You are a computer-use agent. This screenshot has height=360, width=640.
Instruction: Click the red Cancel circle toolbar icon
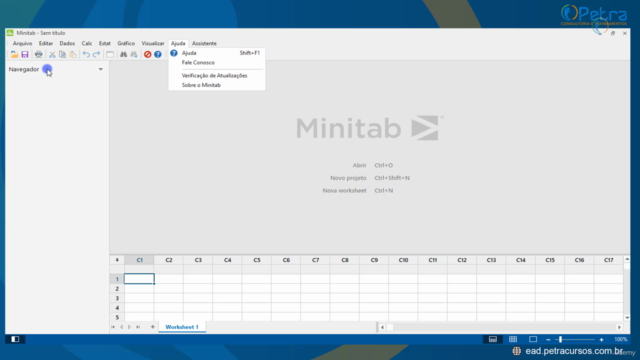tap(147, 54)
